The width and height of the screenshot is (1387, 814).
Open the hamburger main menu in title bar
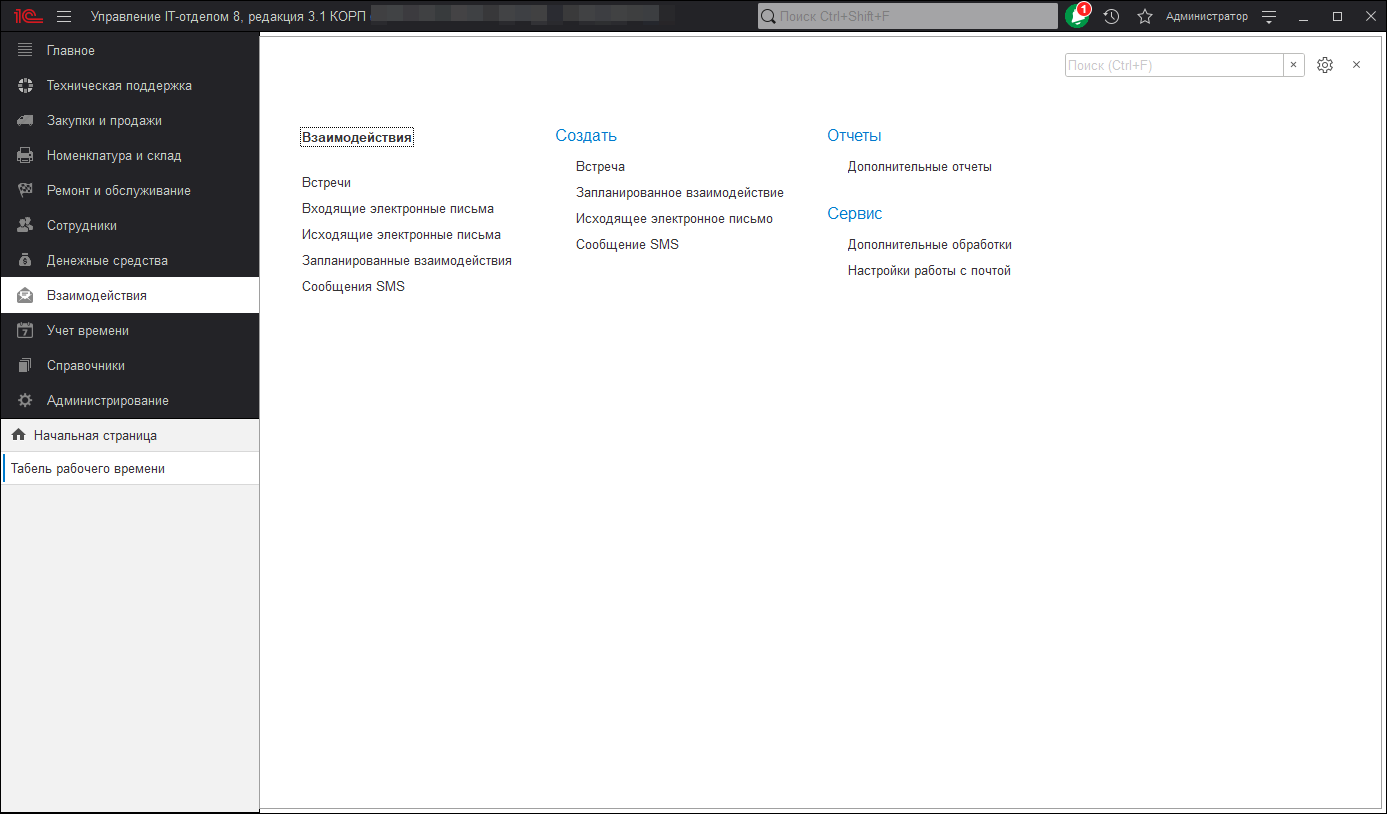pyautogui.click(x=64, y=16)
